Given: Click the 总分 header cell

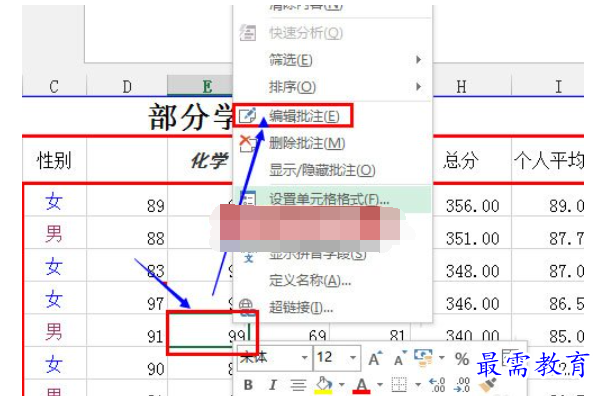Looking at the screenshot, I should [x=472, y=160].
